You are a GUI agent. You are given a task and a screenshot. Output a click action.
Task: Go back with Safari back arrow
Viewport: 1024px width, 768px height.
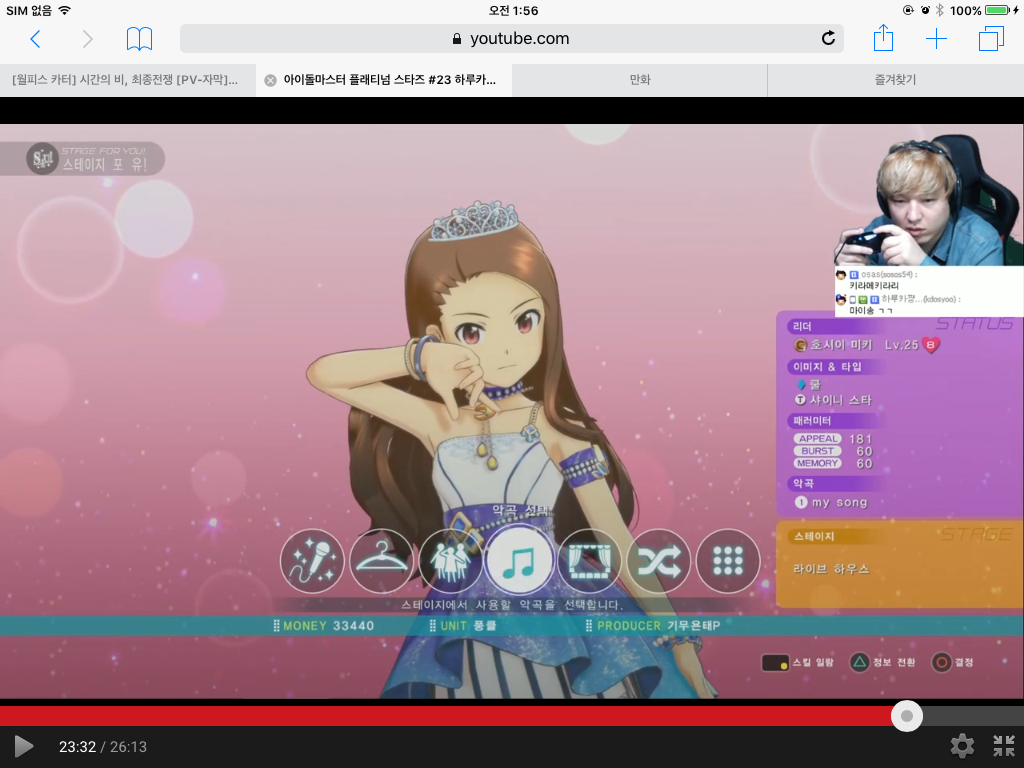(35, 39)
